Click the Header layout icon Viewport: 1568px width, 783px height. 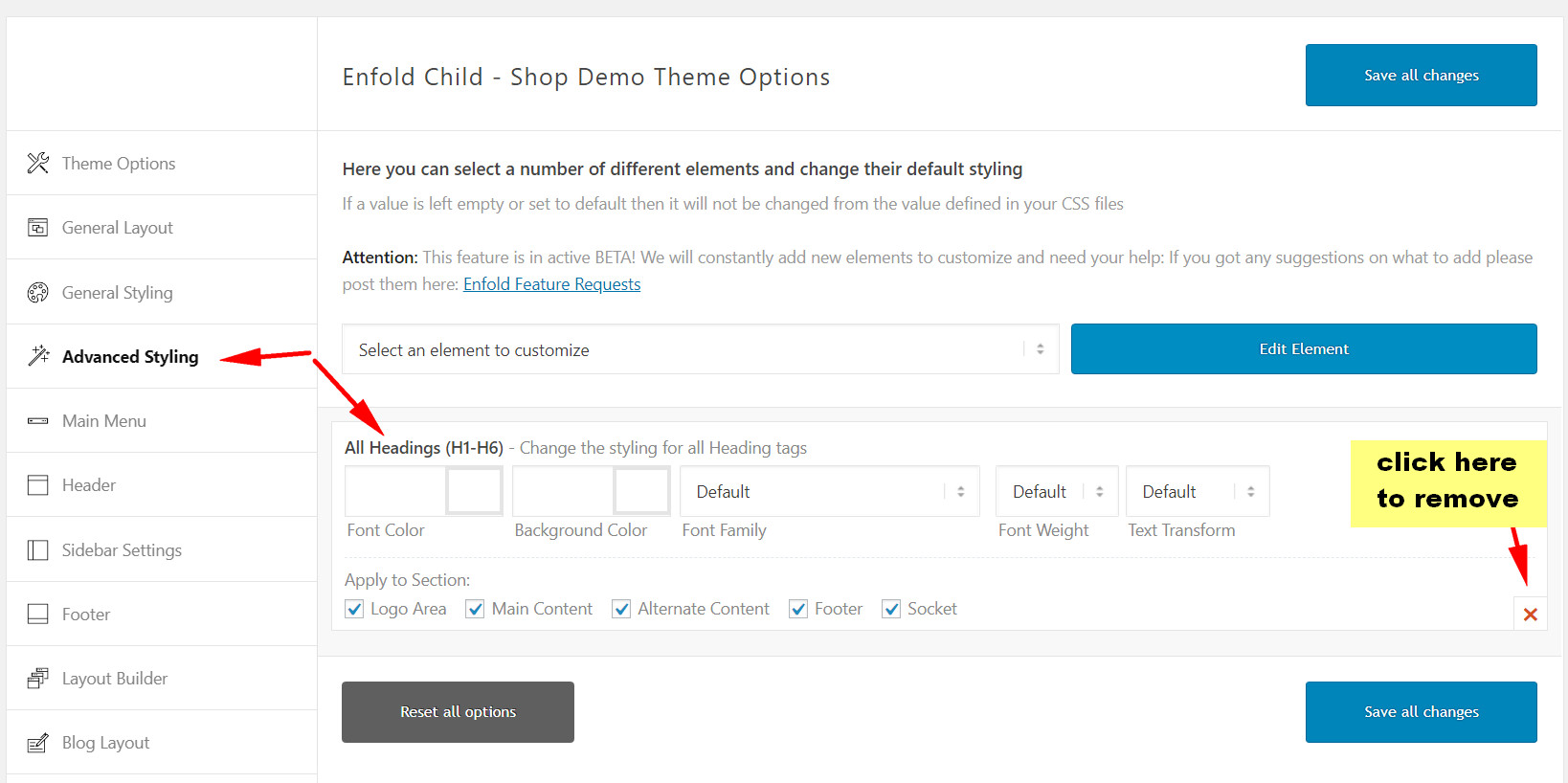38,485
